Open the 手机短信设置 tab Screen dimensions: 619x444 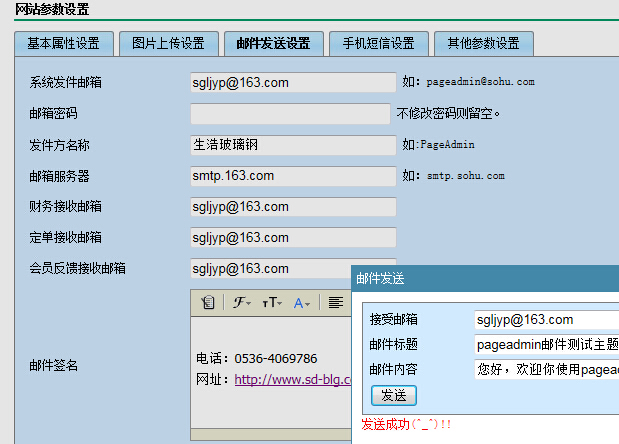[x=378, y=44]
